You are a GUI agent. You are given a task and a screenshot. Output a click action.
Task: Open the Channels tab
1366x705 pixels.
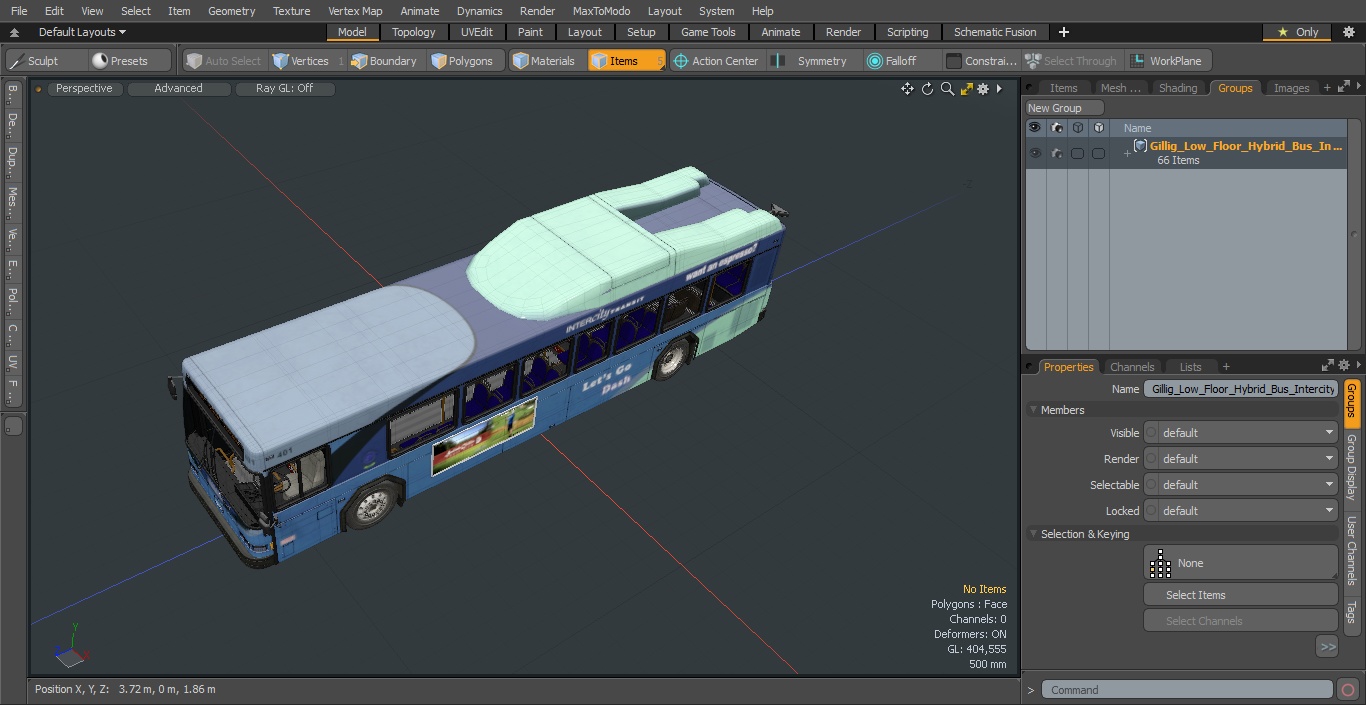coord(1132,367)
